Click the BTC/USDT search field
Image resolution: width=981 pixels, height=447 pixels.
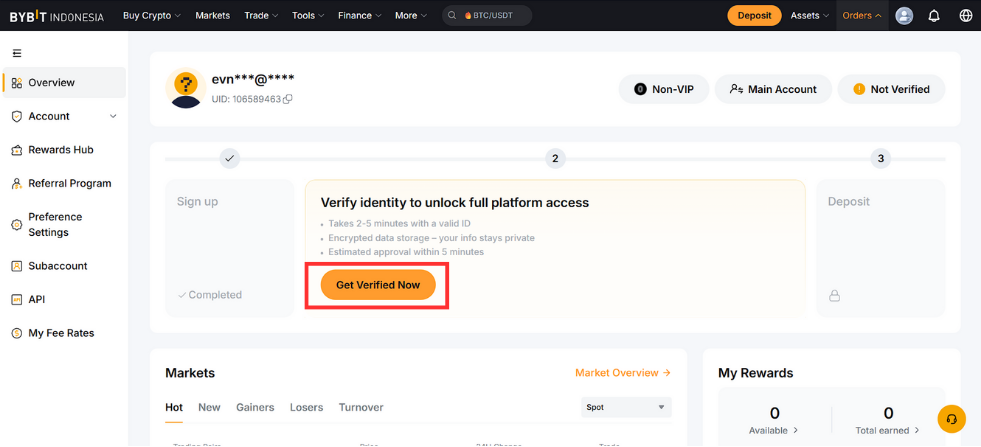pos(487,16)
